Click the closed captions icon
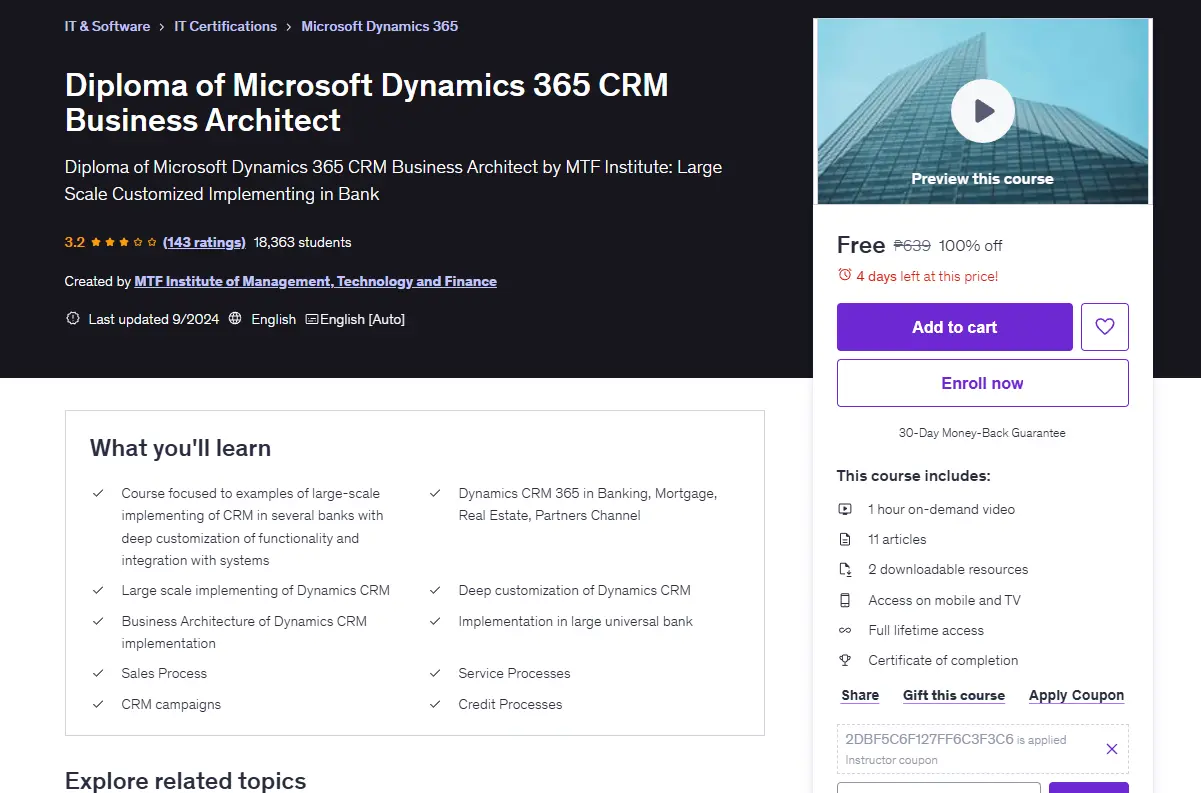The height and width of the screenshot is (793, 1201). [x=312, y=319]
